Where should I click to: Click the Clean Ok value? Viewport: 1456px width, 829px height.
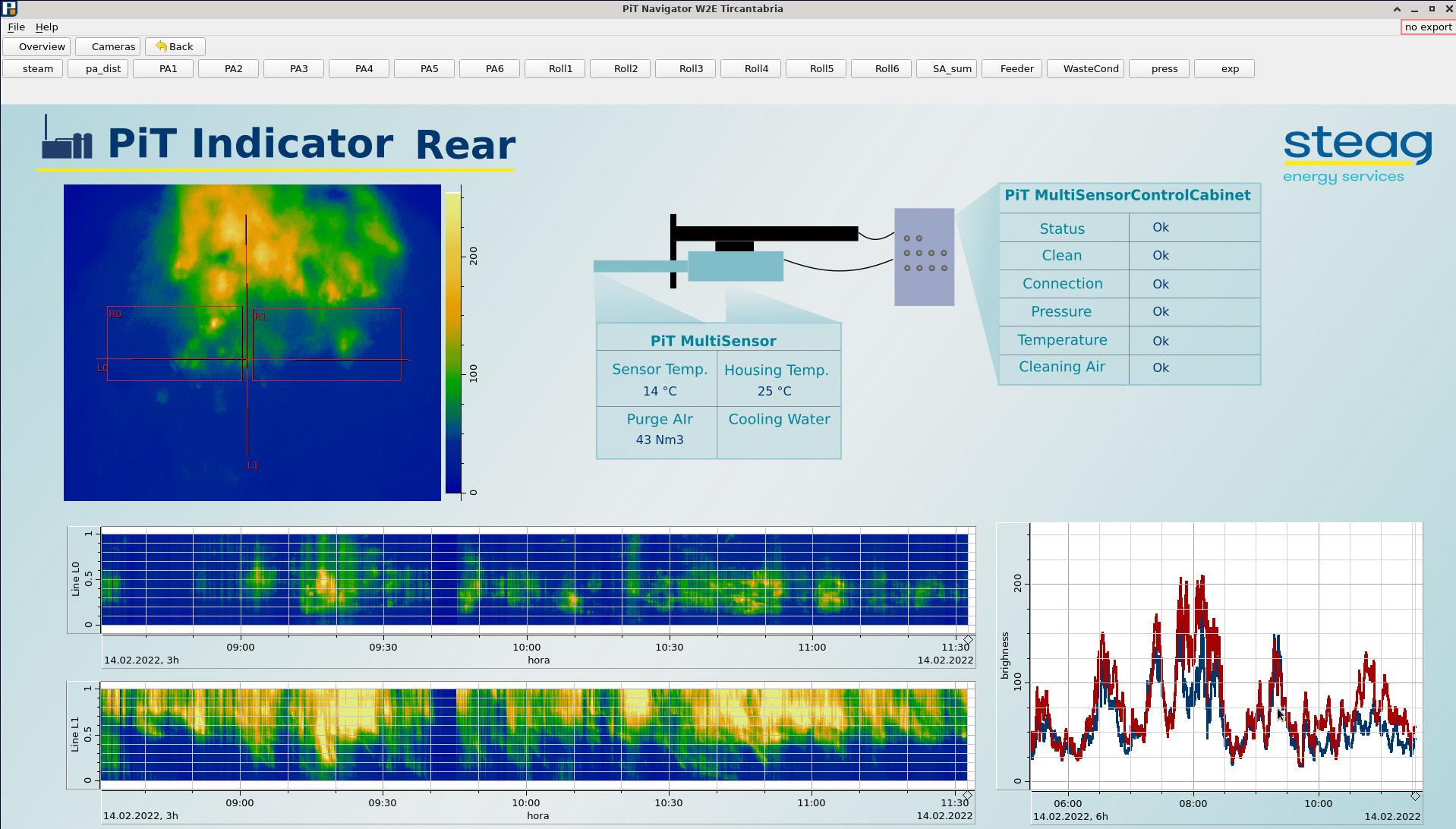1160,256
